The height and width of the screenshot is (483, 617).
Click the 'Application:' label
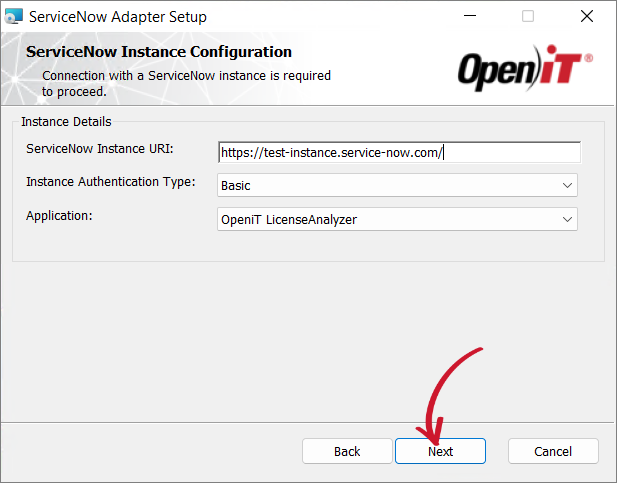pyautogui.click(x=59, y=216)
